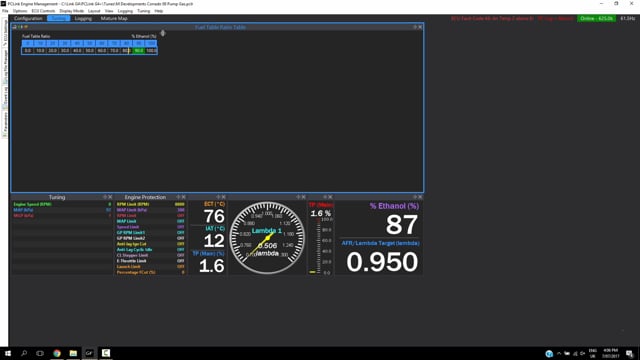Open the View menu
The height and width of the screenshot is (360, 640).
click(x=109, y=11)
